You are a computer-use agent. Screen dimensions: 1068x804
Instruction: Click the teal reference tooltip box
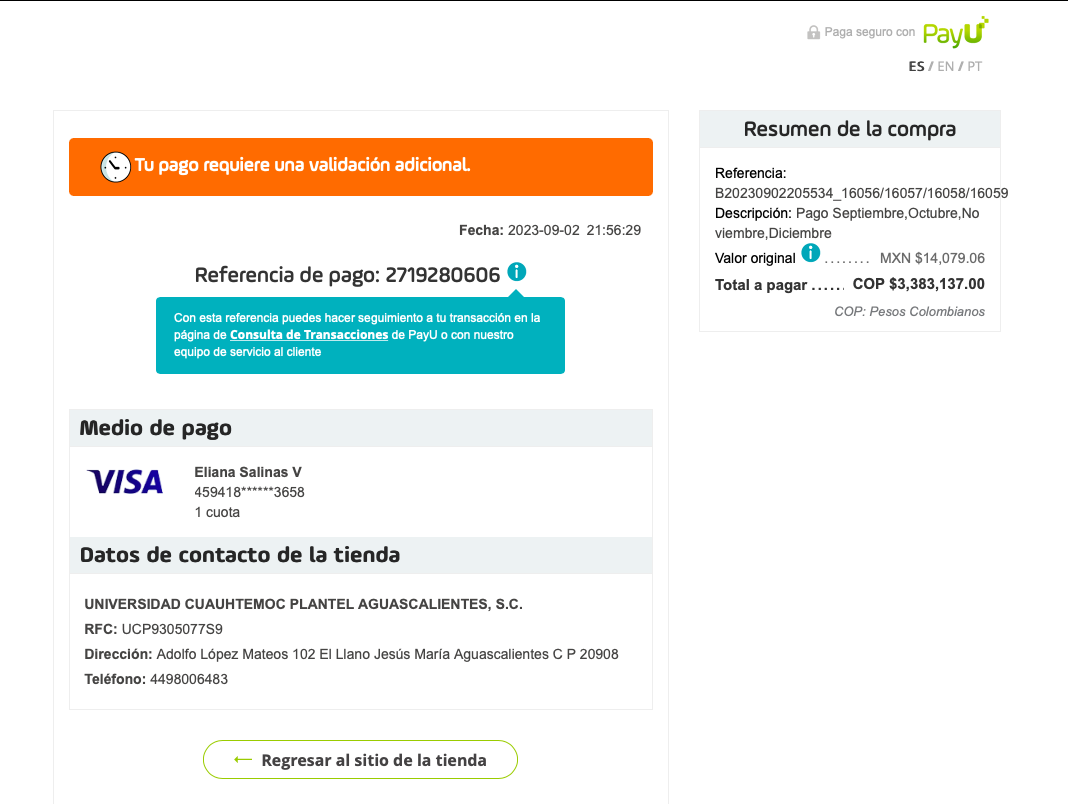[x=360, y=335]
